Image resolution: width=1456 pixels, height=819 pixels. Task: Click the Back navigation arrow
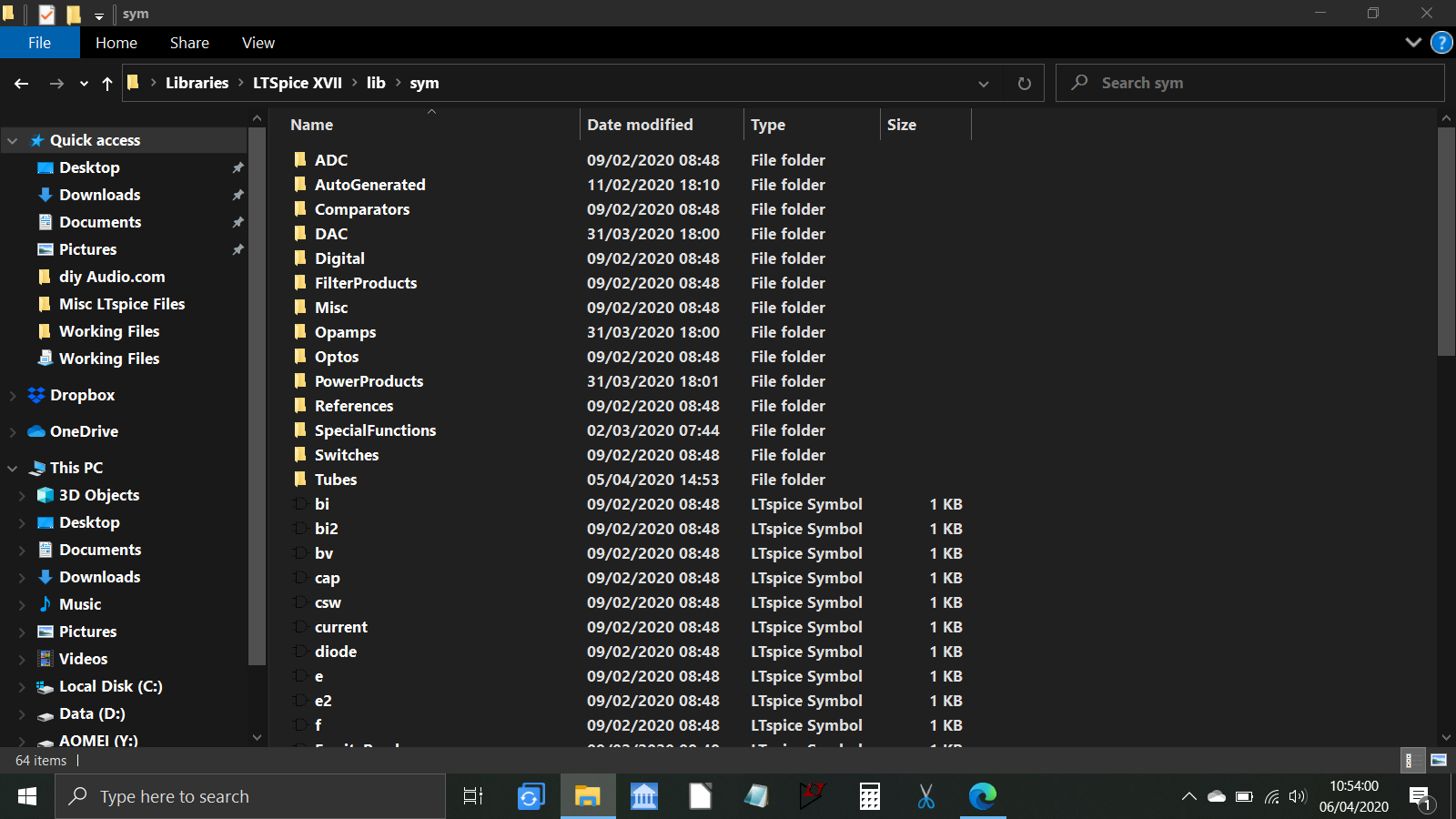pos(22,84)
